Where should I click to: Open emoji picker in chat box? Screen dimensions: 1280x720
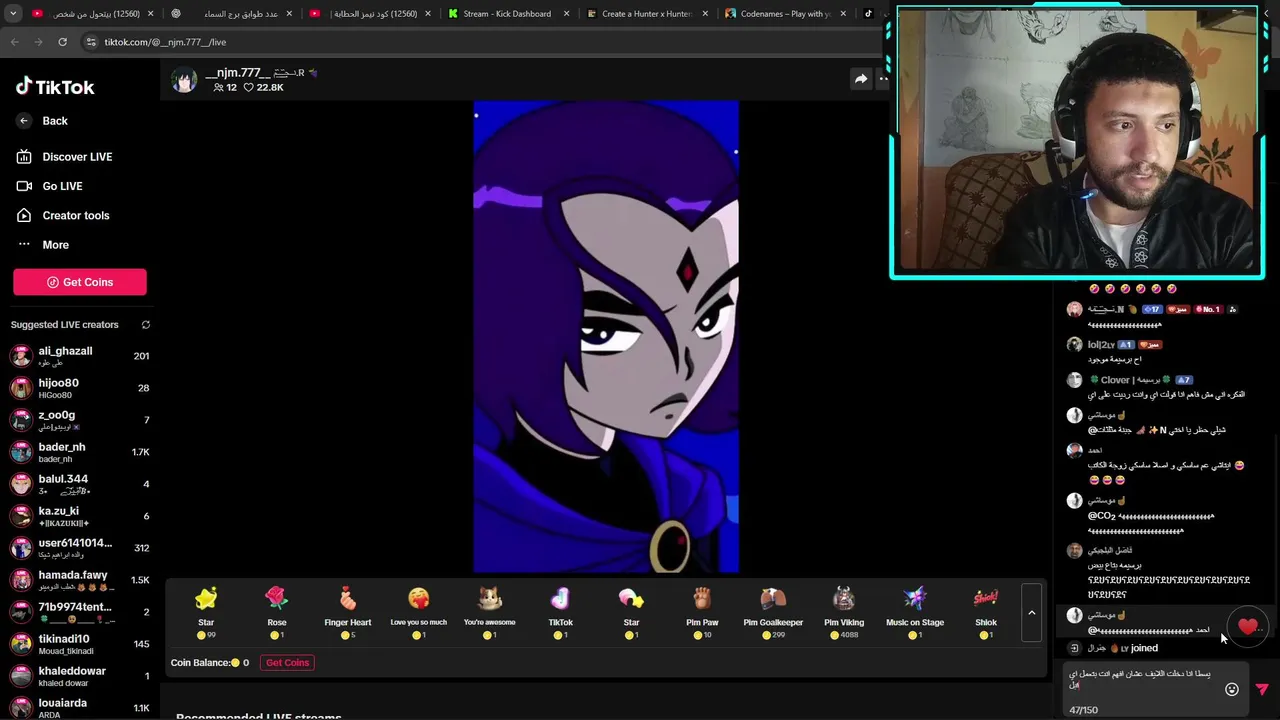pyautogui.click(x=1232, y=689)
